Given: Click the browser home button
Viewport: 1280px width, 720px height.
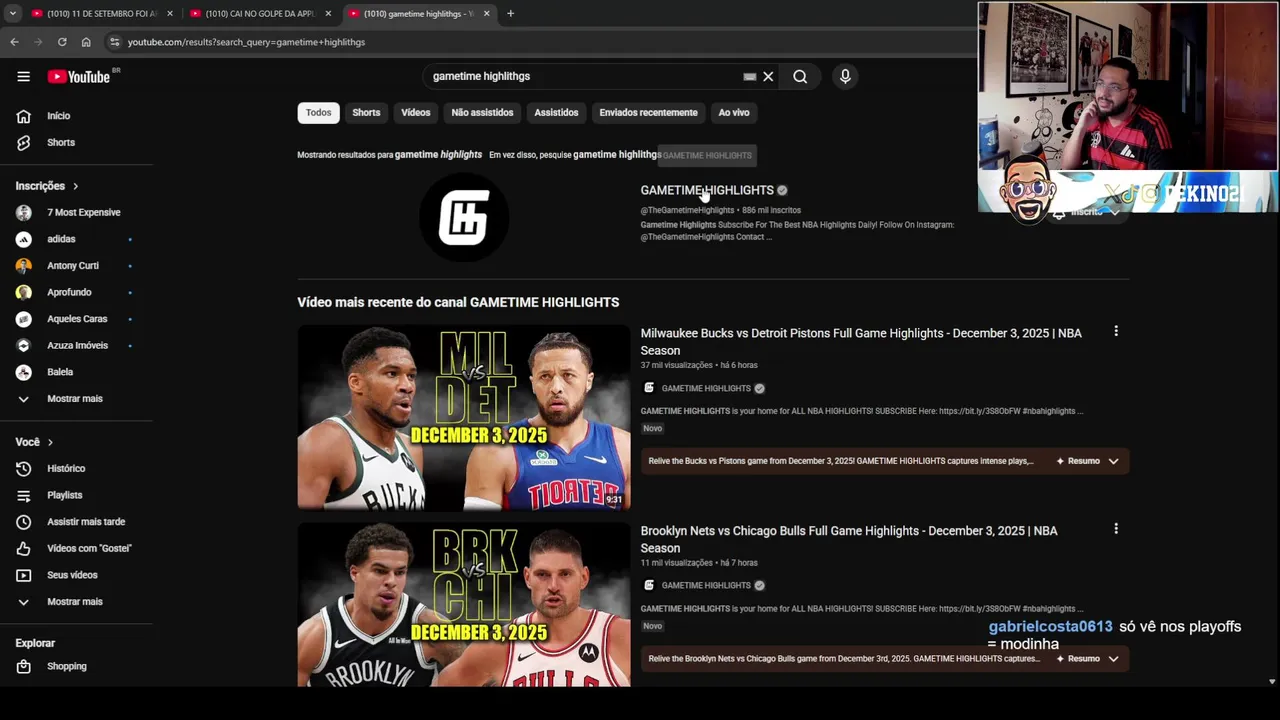Looking at the screenshot, I should click(86, 42).
